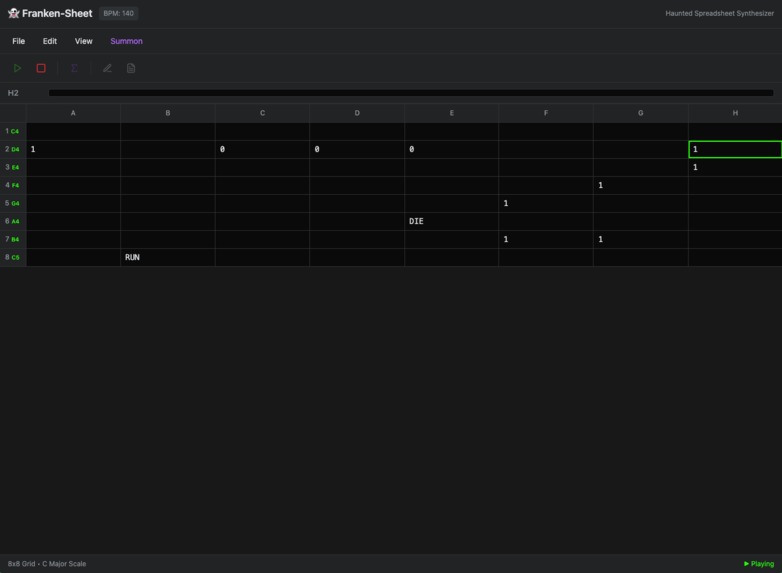The image size is (782, 573).
Task: Select cell G7 containing 1
Action: (x=641, y=239)
